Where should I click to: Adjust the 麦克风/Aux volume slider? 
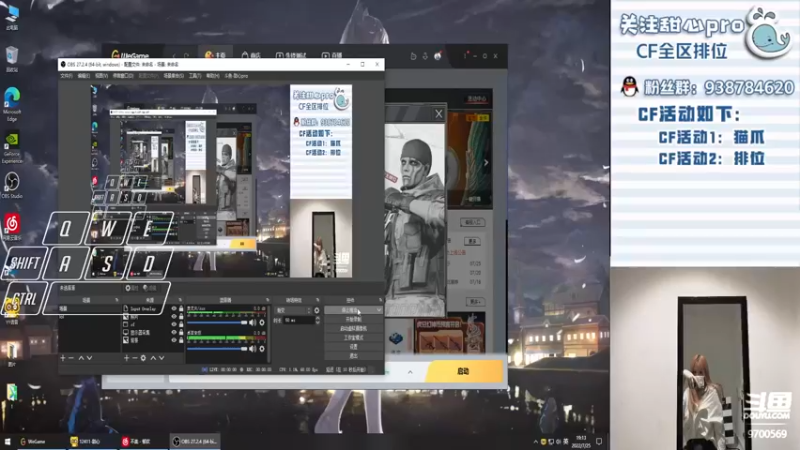[217, 322]
